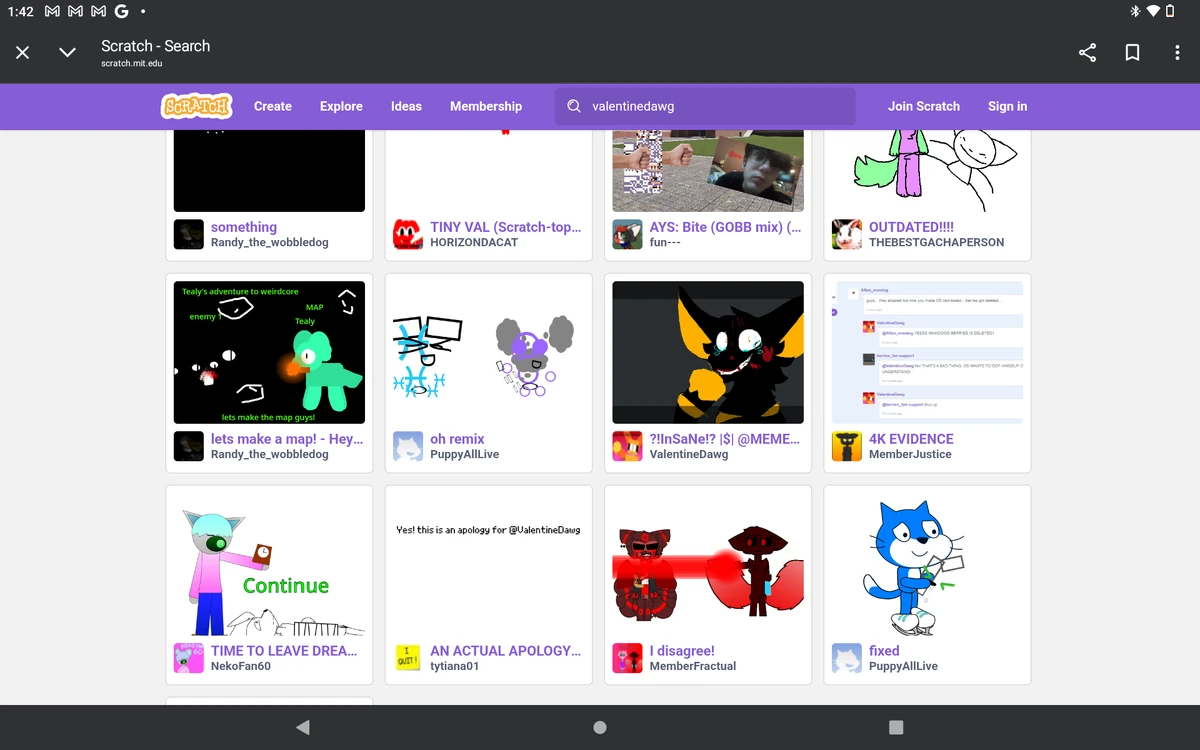Click the Scratch logo in the navigation bar

coord(196,106)
